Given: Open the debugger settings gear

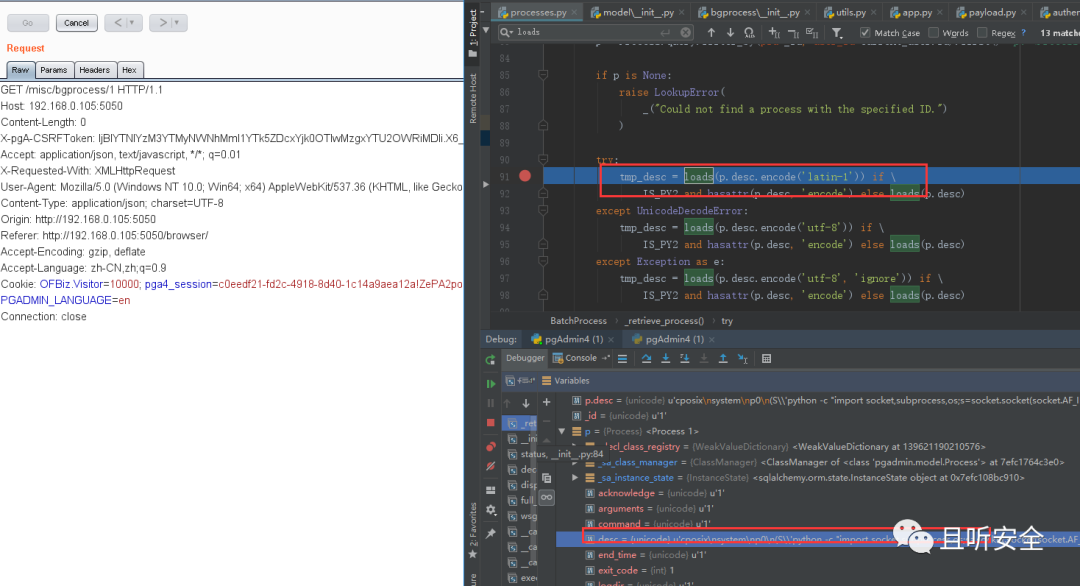Looking at the screenshot, I should tap(490, 510).
